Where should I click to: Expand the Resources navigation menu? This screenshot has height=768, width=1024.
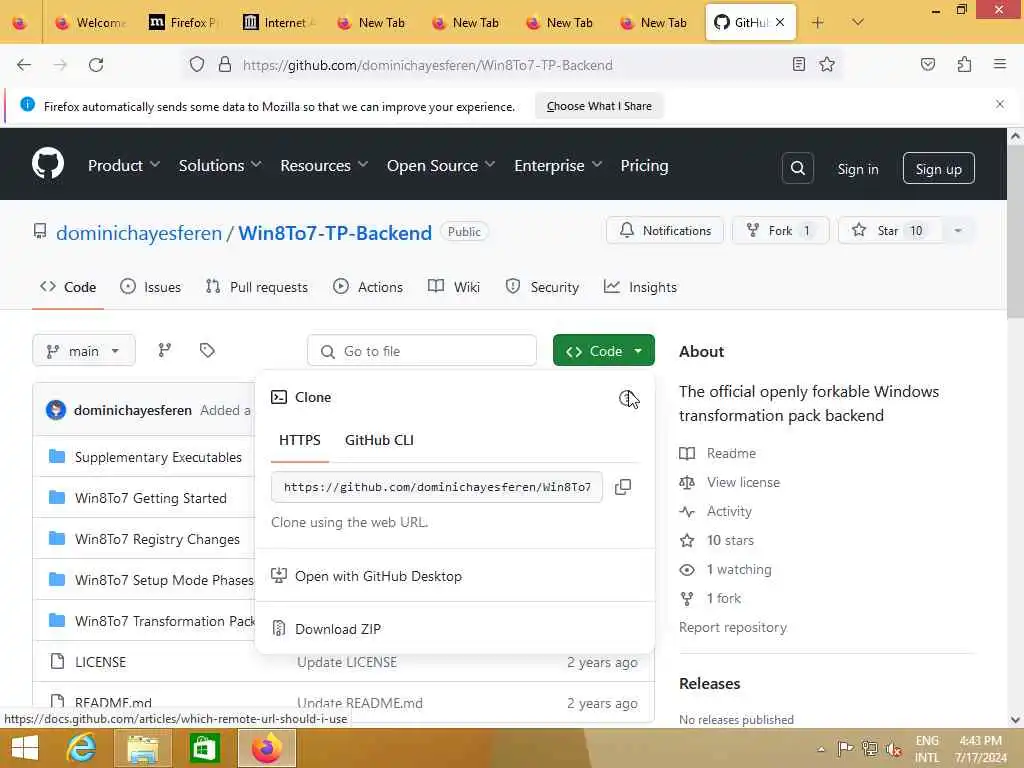pyautogui.click(x=324, y=166)
